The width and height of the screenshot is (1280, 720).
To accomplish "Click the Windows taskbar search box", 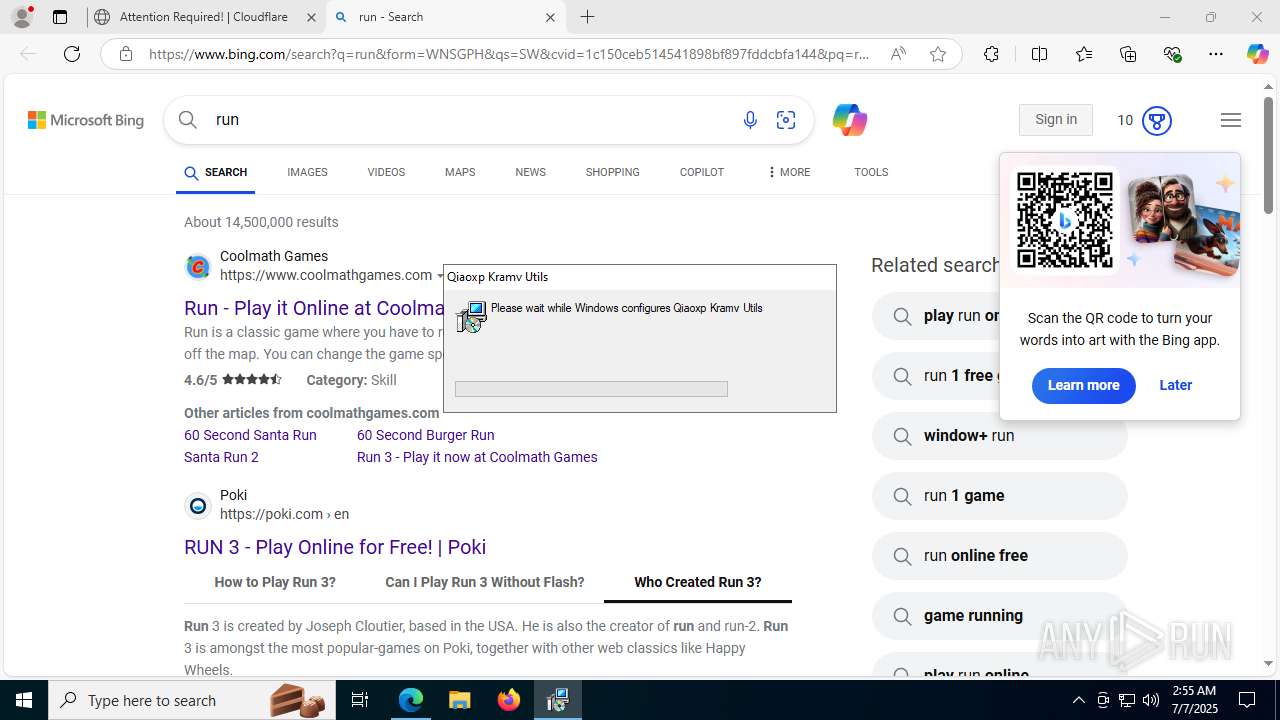I will [x=190, y=700].
